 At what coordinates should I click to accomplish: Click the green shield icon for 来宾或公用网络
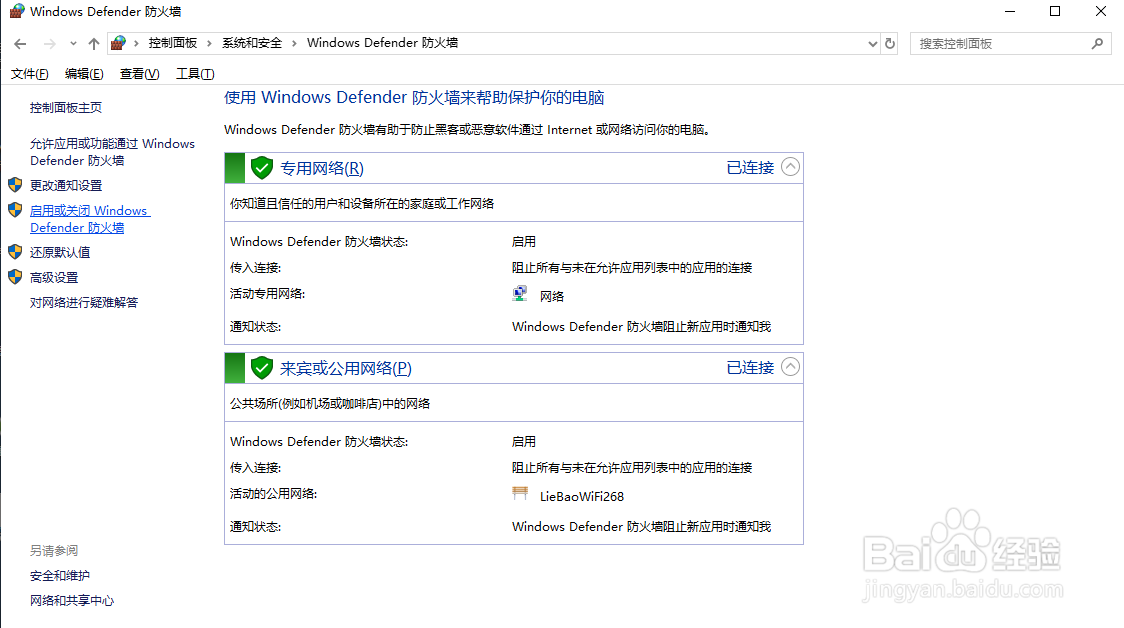click(x=261, y=367)
